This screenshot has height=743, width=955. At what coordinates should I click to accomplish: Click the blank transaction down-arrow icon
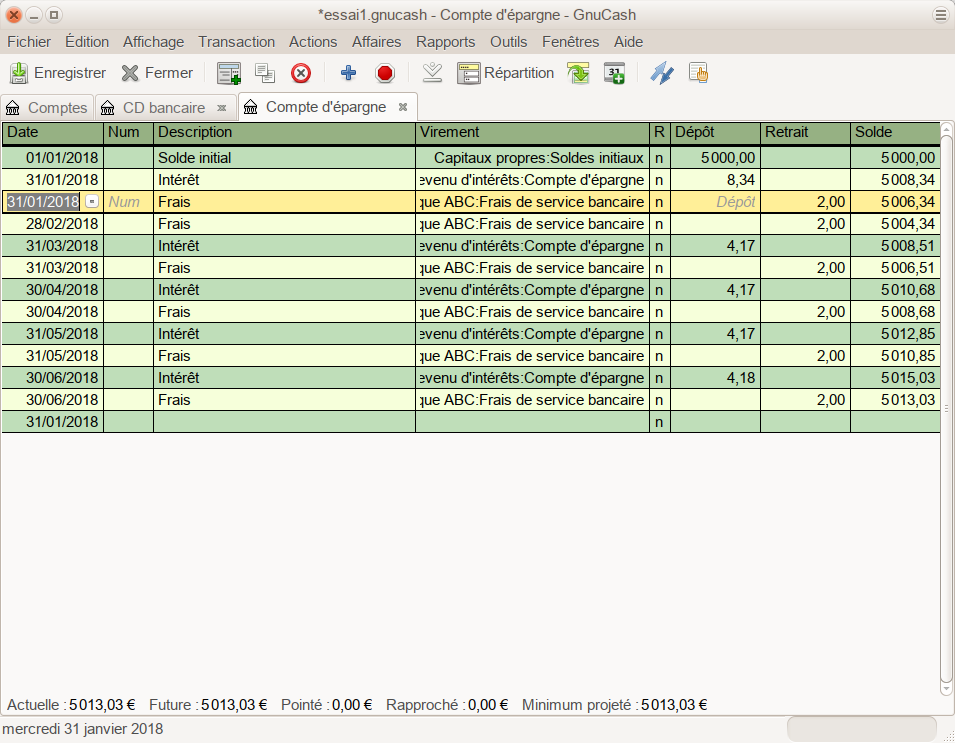pos(432,73)
